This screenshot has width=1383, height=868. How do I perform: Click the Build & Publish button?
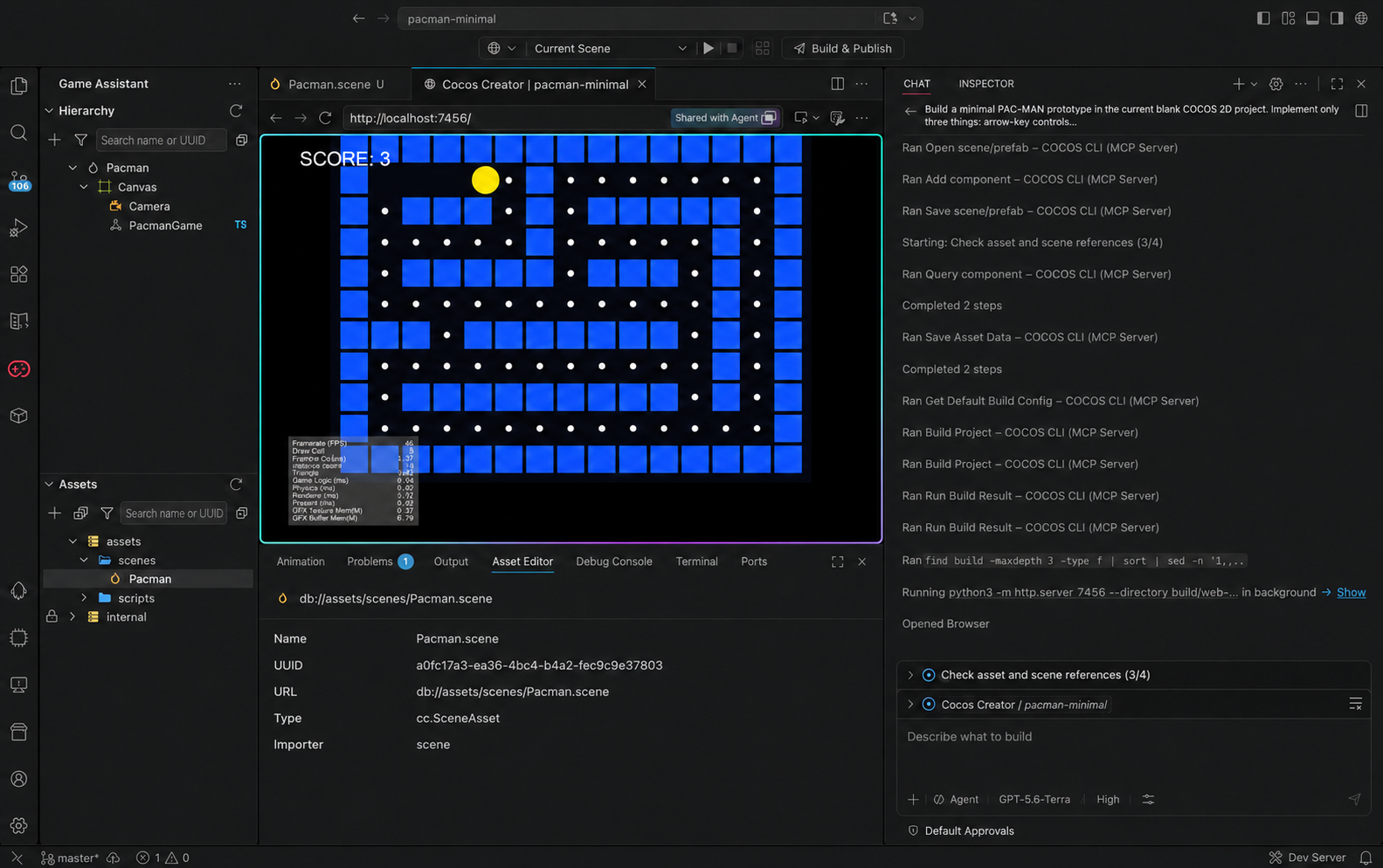[843, 48]
